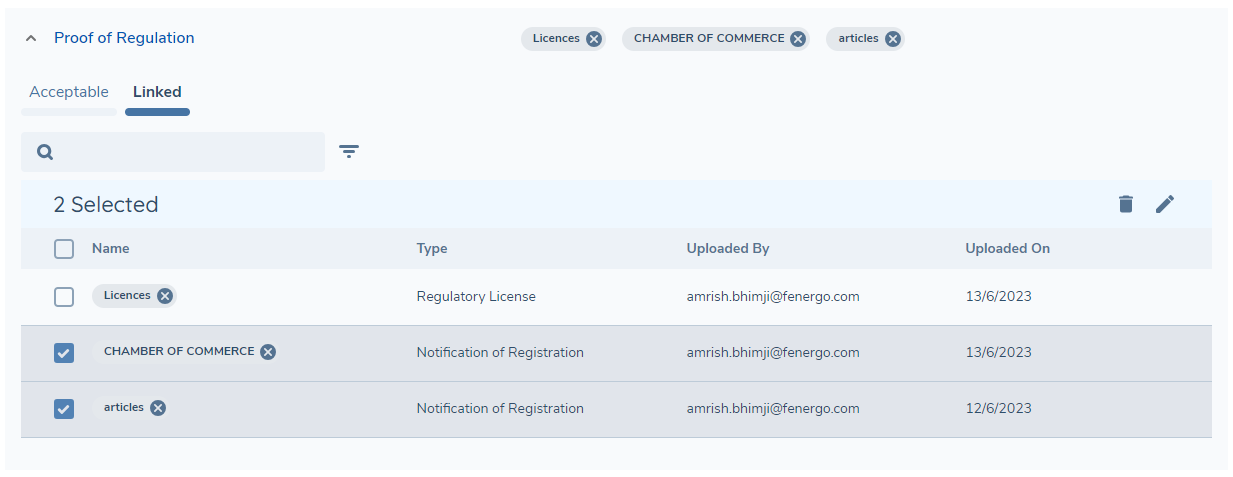Uncheck the articles row checkbox
The image size is (1233, 477).
point(64,409)
